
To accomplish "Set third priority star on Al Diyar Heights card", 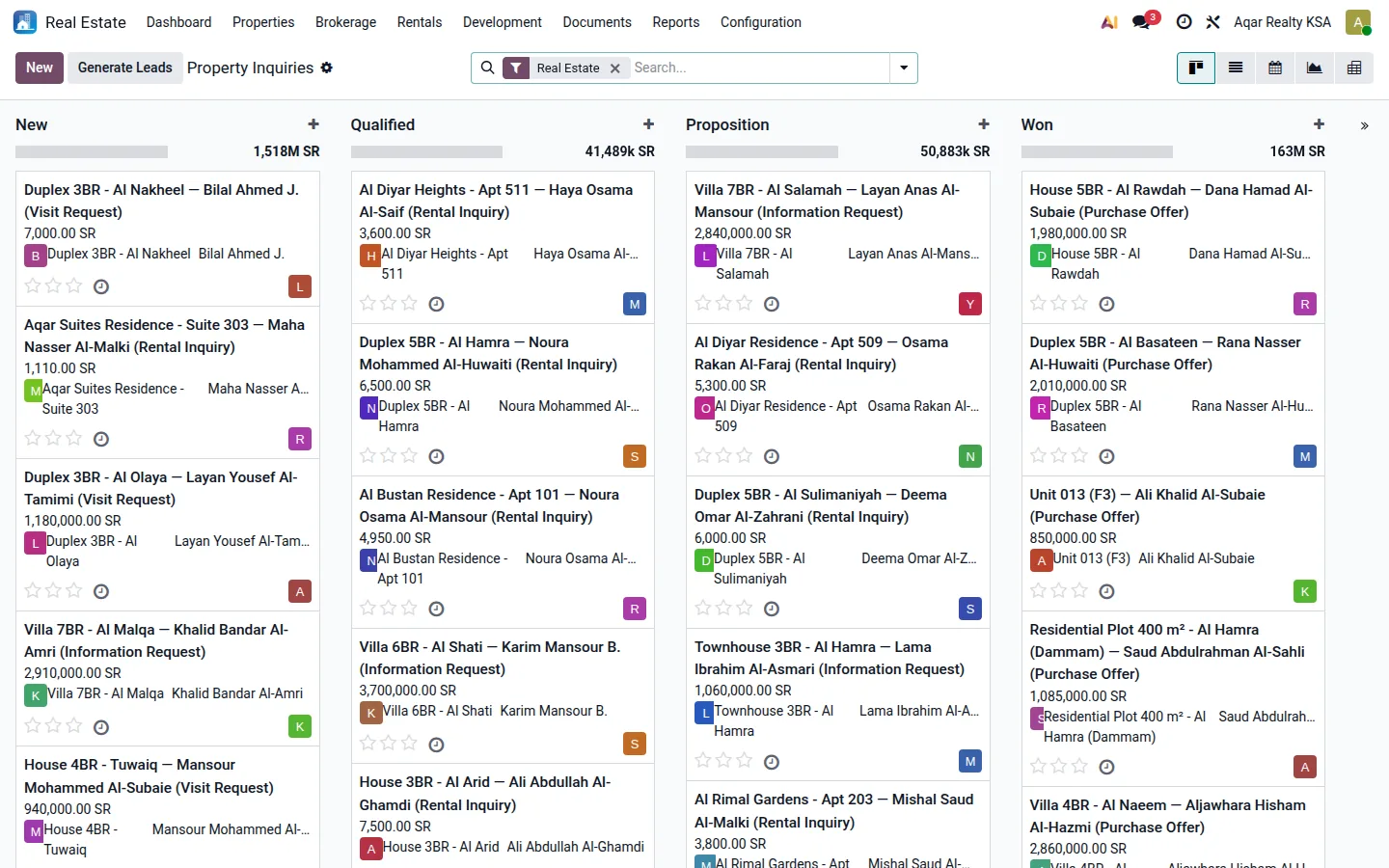I will 409,303.
